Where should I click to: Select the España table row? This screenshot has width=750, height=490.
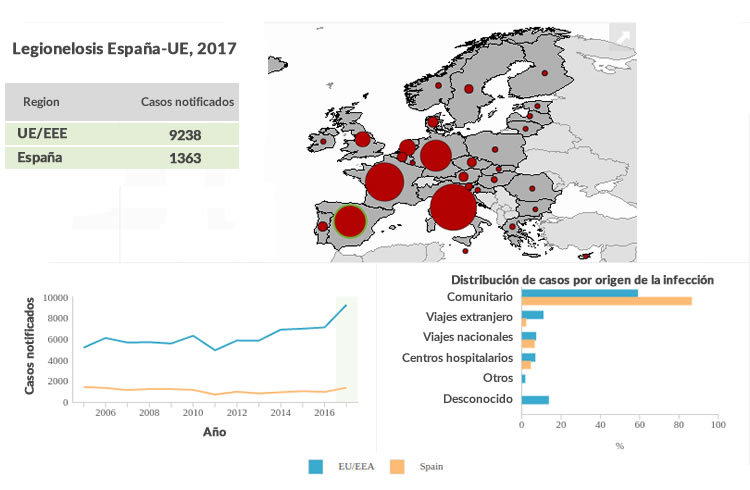click(x=122, y=158)
